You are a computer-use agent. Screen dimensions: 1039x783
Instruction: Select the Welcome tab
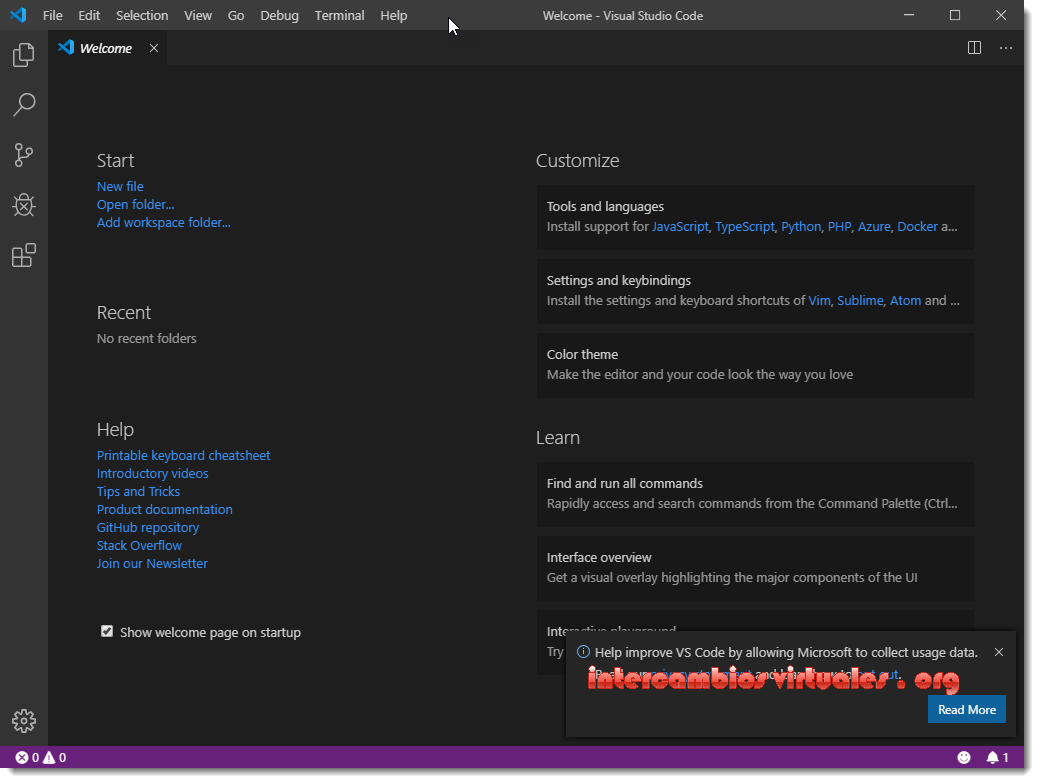pos(106,48)
